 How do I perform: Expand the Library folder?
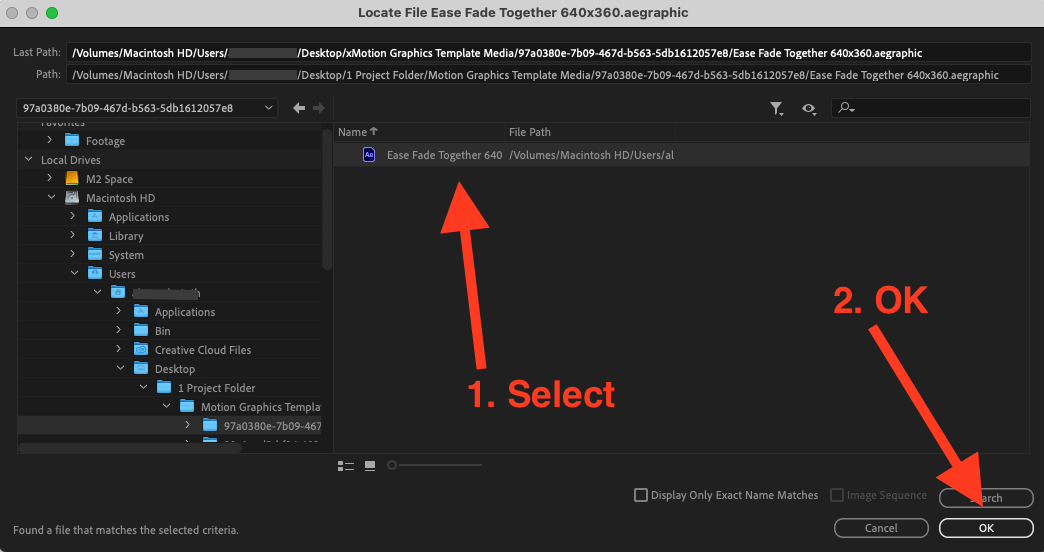coord(72,236)
